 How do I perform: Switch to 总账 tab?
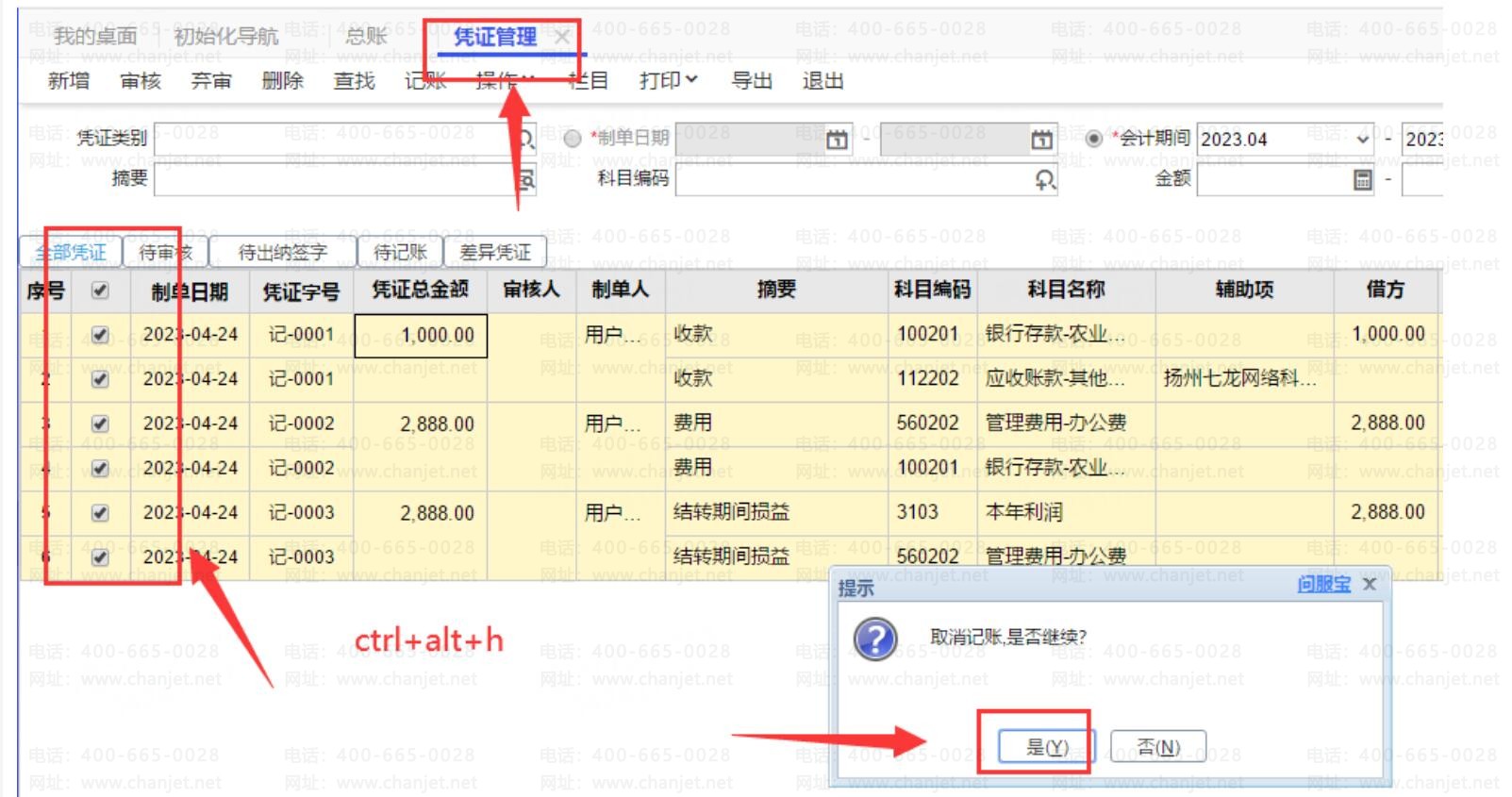[x=366, y=37]
